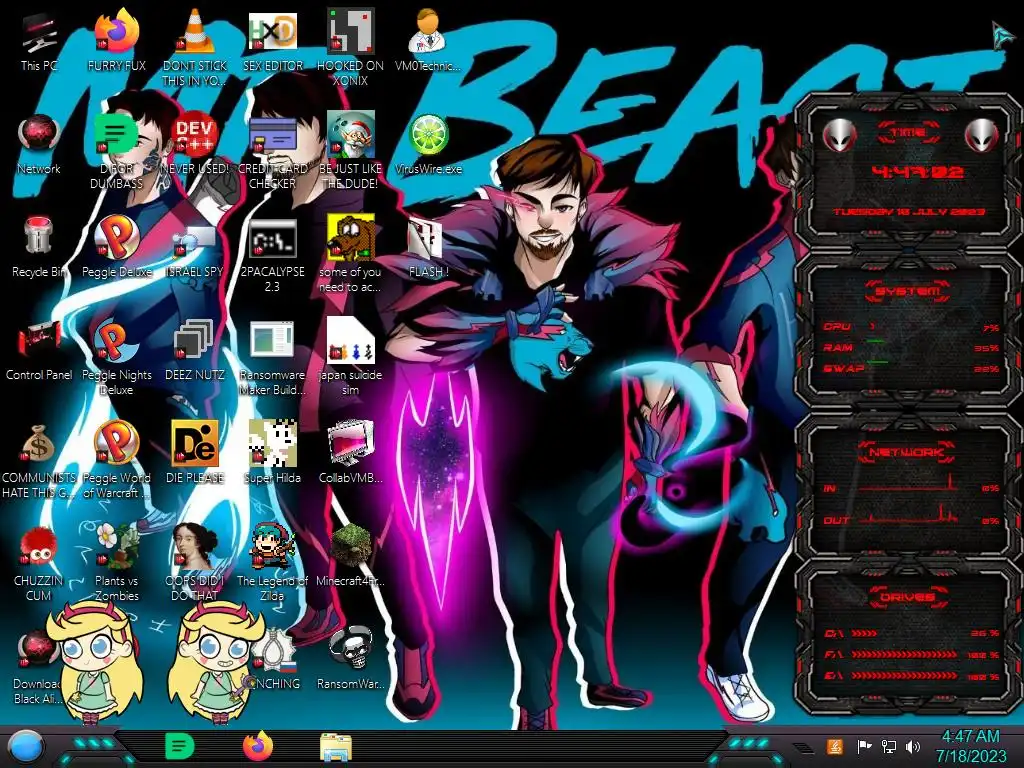Viewport: 1024px width, 768px height.
Task: Click the right alien head in Time widget
Action: pos(981,135)
